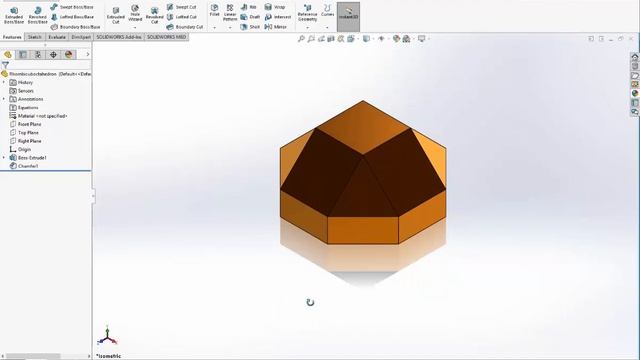Open View Settings monitor icon
The height and width of the screenshot is (360, 640).
pyautogui.click(x=422, y=39)
